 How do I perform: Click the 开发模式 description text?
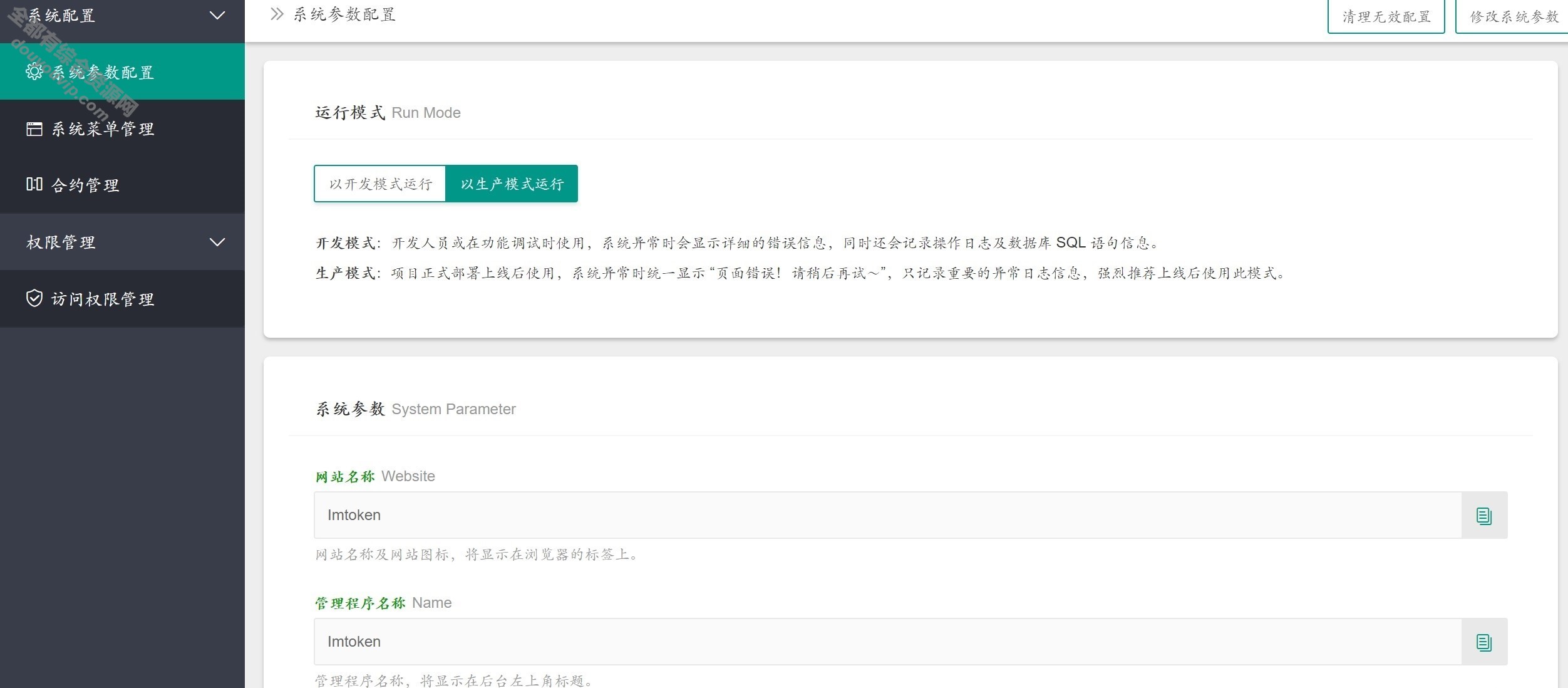pos(738,243)
